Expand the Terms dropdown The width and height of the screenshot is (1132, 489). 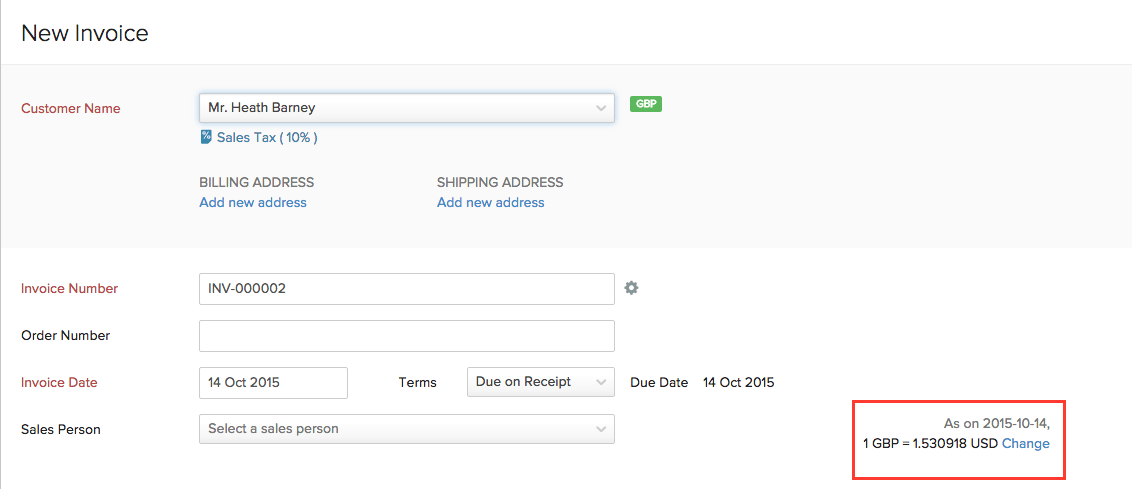click(x=541, y=382)
